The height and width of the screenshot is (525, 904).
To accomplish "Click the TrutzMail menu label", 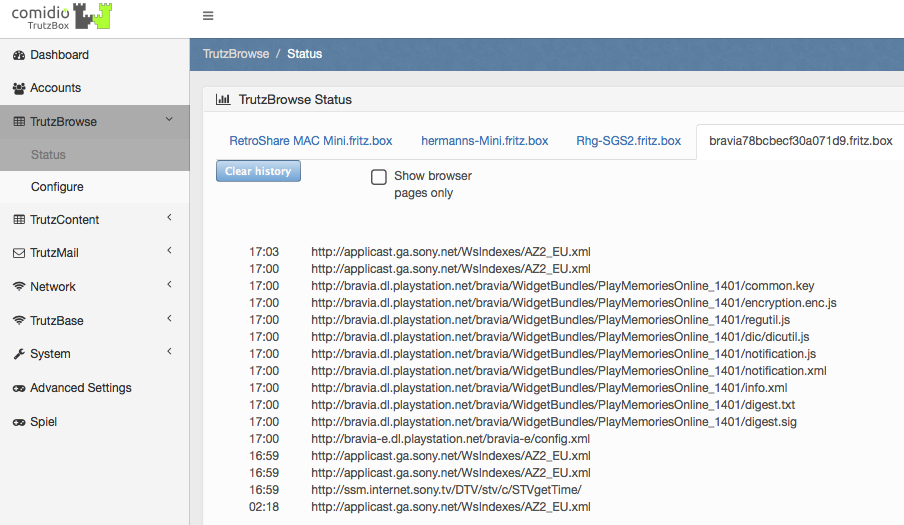I will 54,253.
